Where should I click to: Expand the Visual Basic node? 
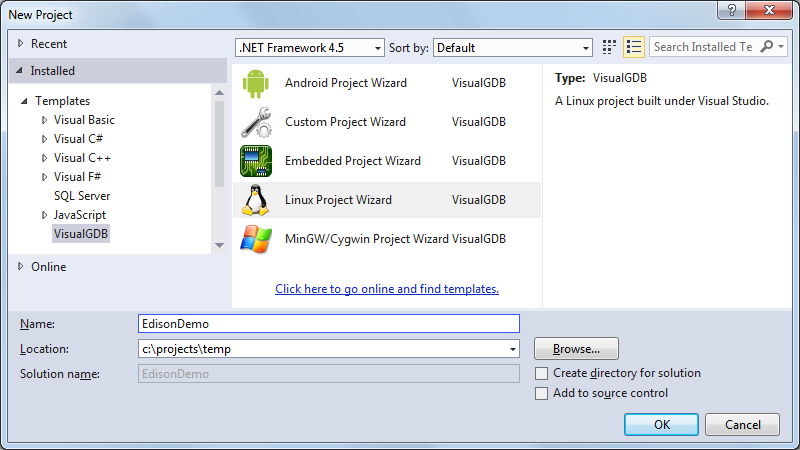(x=44, y=120)
